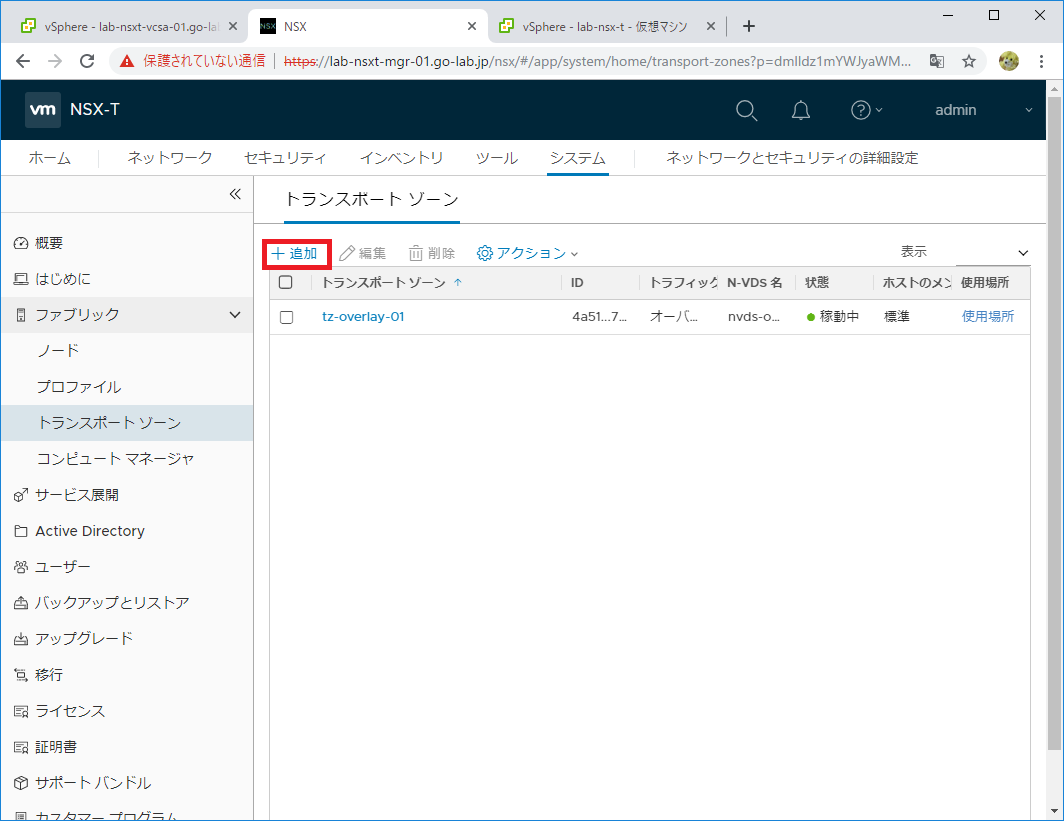
Task: Click the 使用場所 link in row
Action: [x=988, y=316]
